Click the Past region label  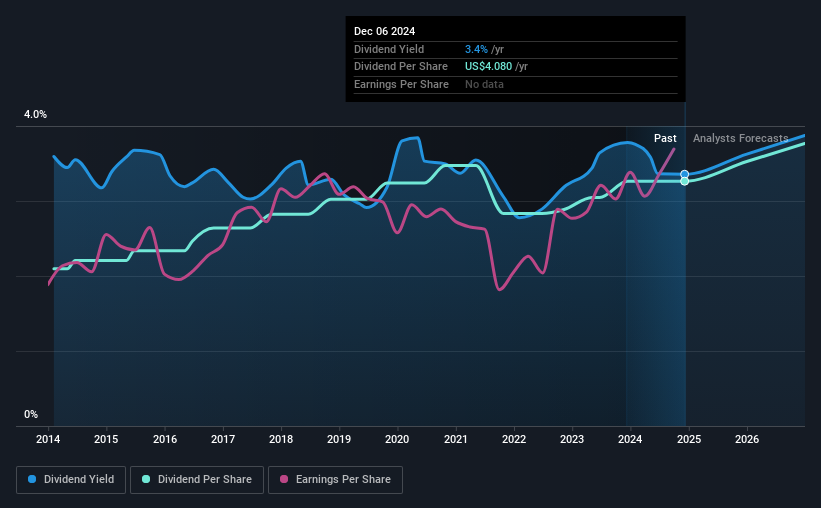(x=665, y=138)
